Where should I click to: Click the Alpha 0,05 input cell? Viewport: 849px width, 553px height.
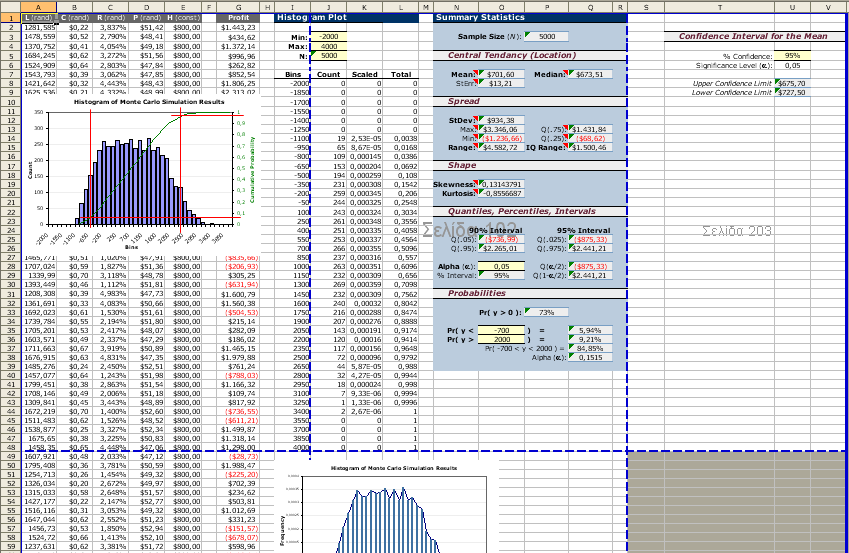tap(501, 266)
